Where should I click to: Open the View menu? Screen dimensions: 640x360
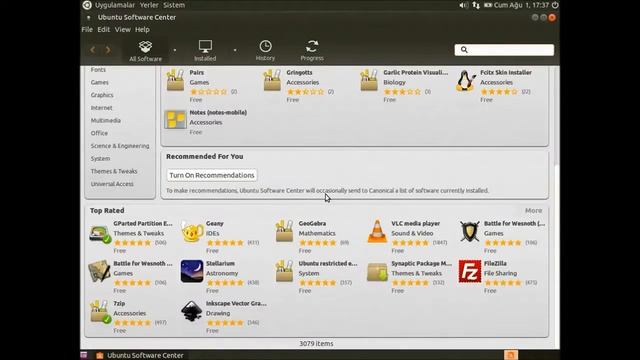pos(122,29)
